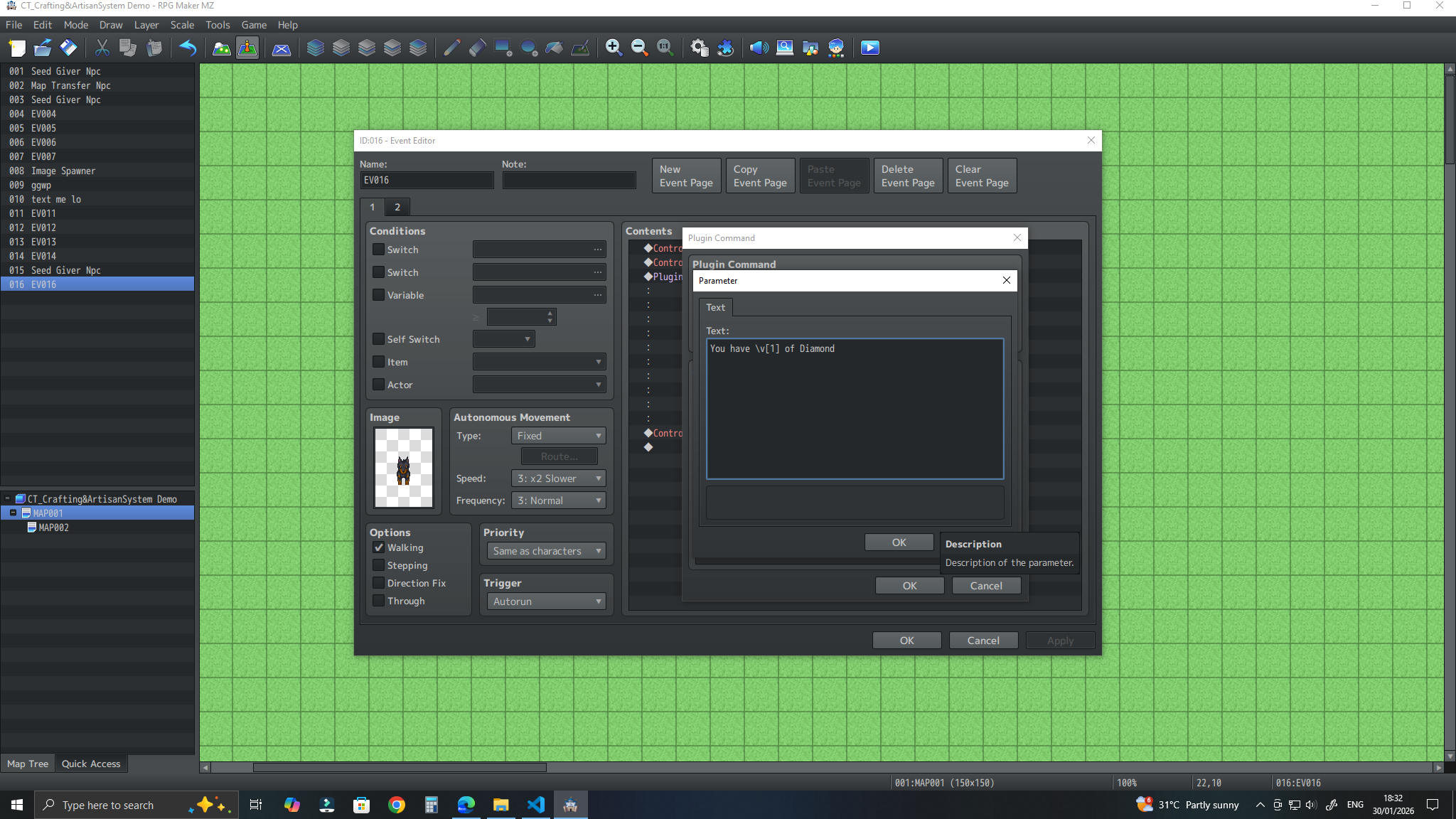Select the Pencil drawing tool

pyautogui.click(x=451, y=48)
